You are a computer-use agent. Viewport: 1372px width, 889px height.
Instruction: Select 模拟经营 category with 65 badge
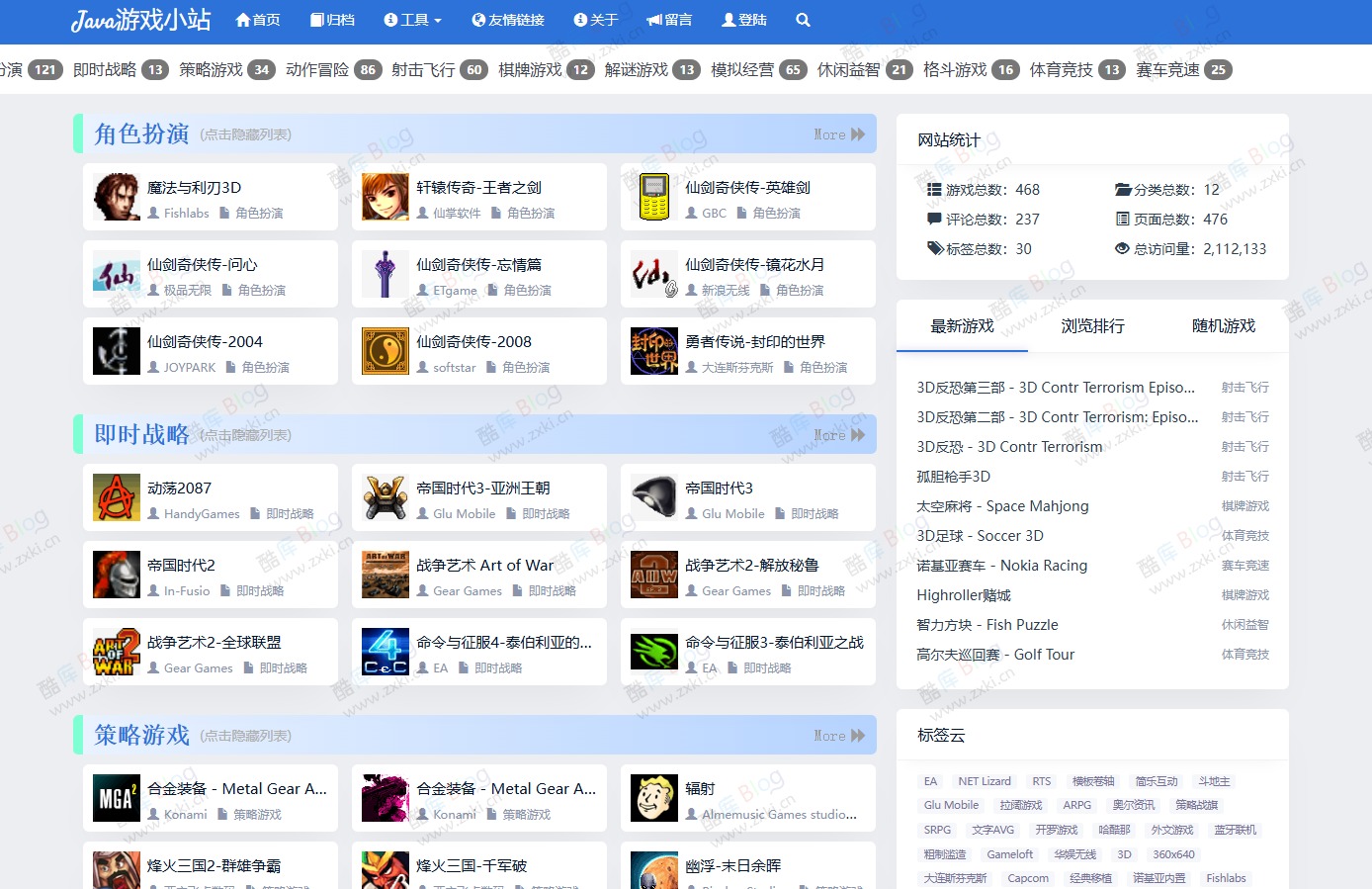(759, 69)
